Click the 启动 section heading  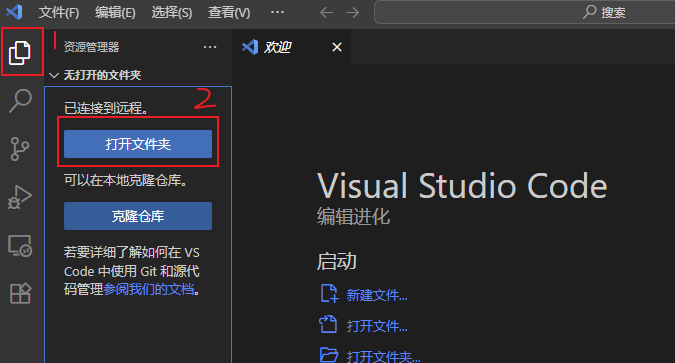click(337, 261)
